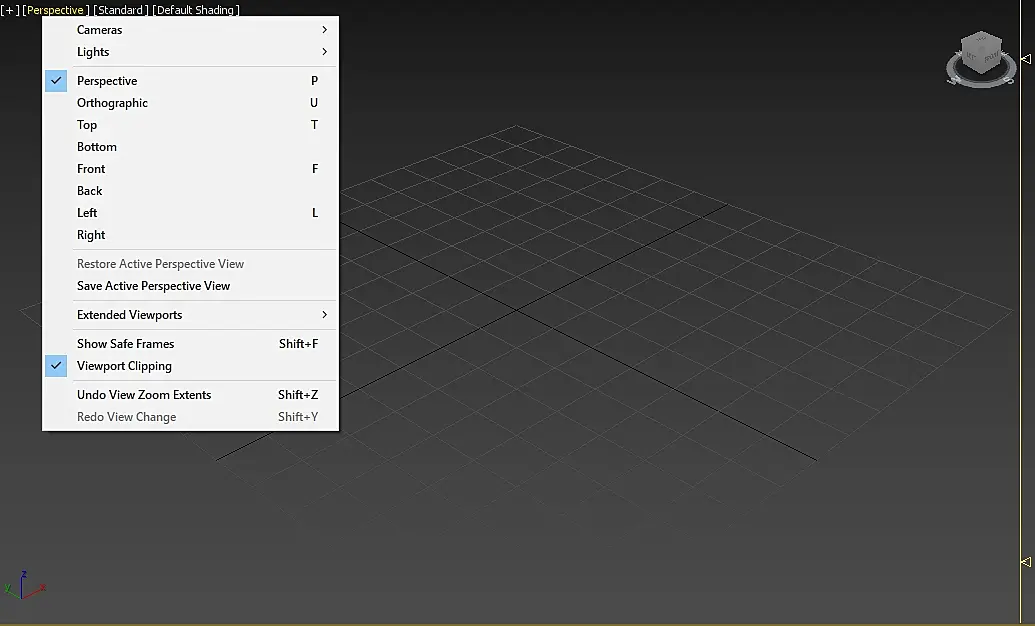
Task: Open the Default Shading viewport menu
Action: pos(196,10)
